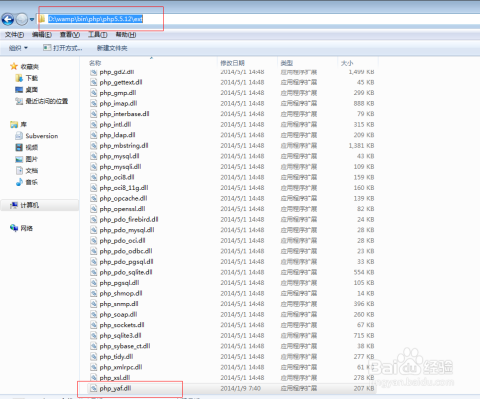Image resolution: width=480 pixels, height=399 pixels.
Task: Click the php_sqlite3.dll file name
Action: click(x=120, y=336)
